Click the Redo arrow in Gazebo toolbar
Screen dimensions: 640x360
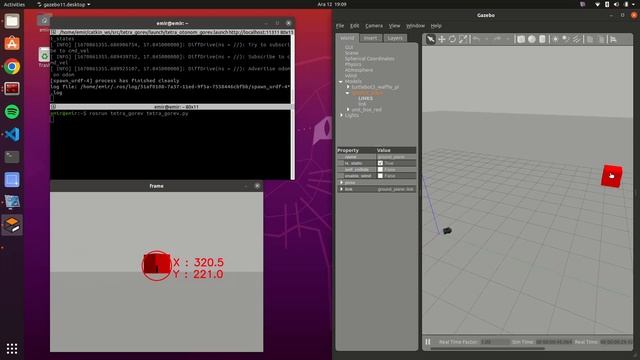pyautogui.click(x=498, y=39)
